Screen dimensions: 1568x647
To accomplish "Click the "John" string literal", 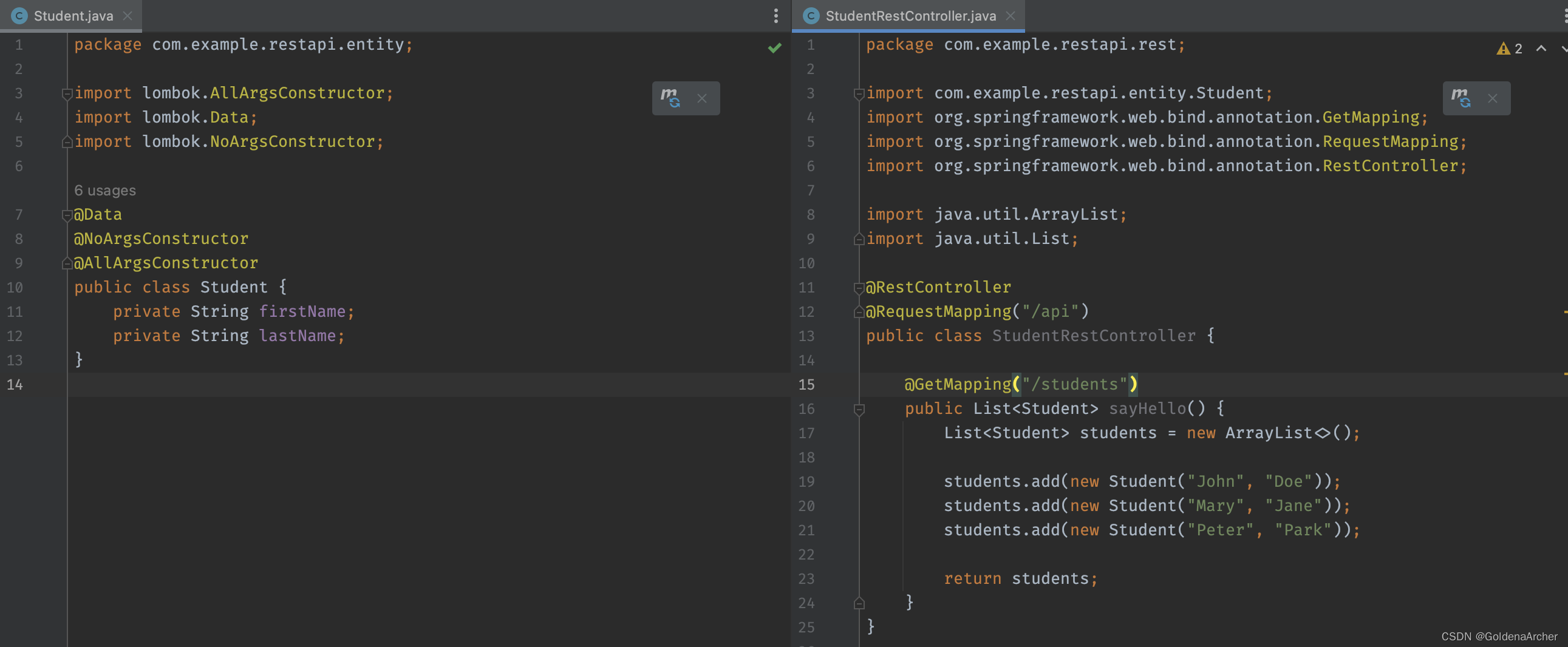I will [x=1215, y=481].
